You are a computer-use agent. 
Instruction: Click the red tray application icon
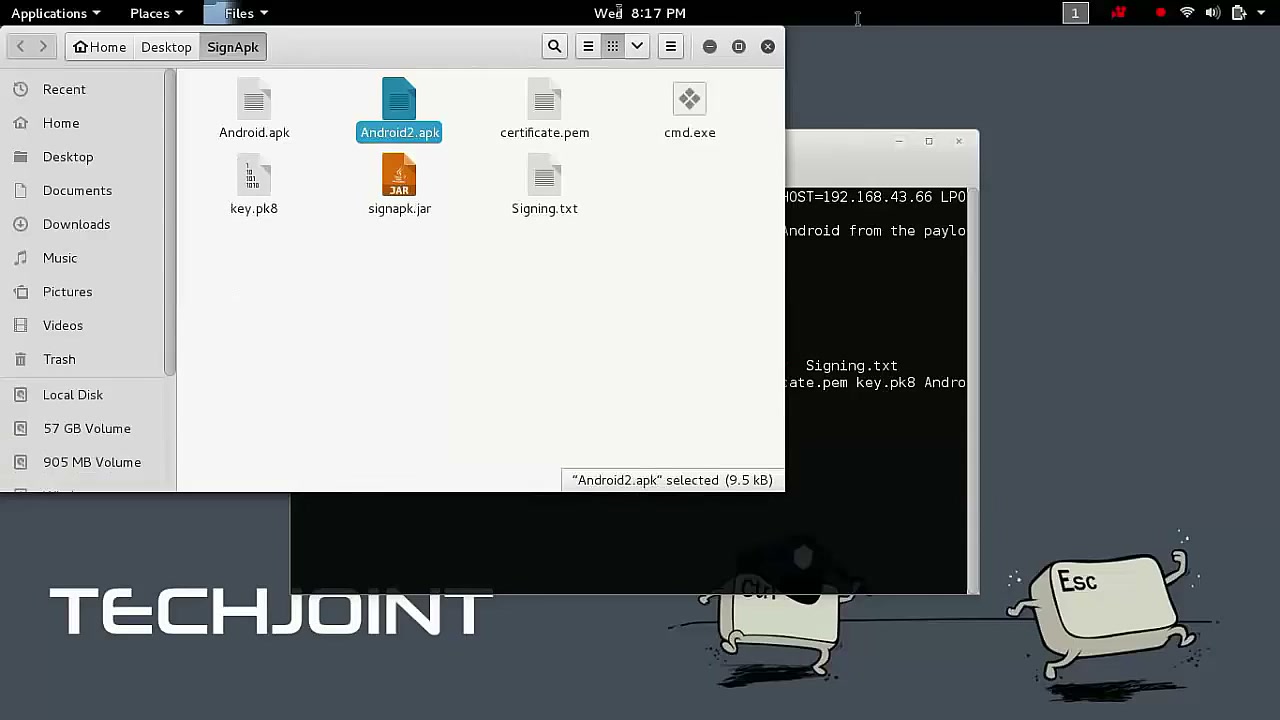pos(1119,13)
